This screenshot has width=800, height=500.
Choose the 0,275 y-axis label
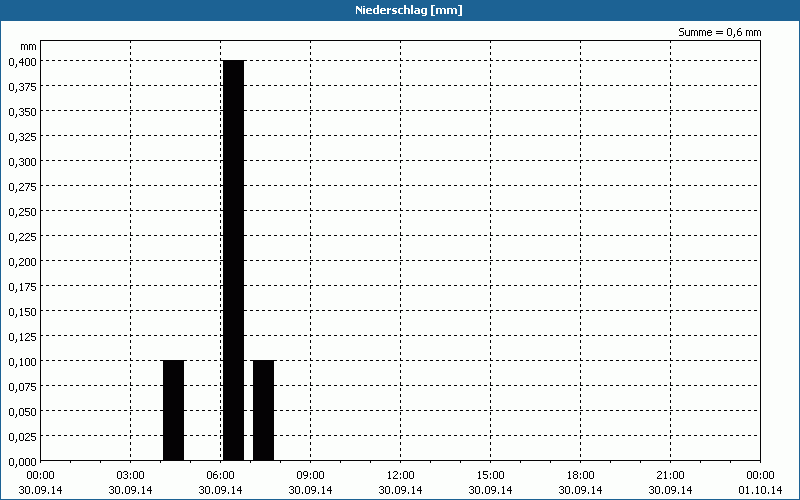(x=23, y=186)
